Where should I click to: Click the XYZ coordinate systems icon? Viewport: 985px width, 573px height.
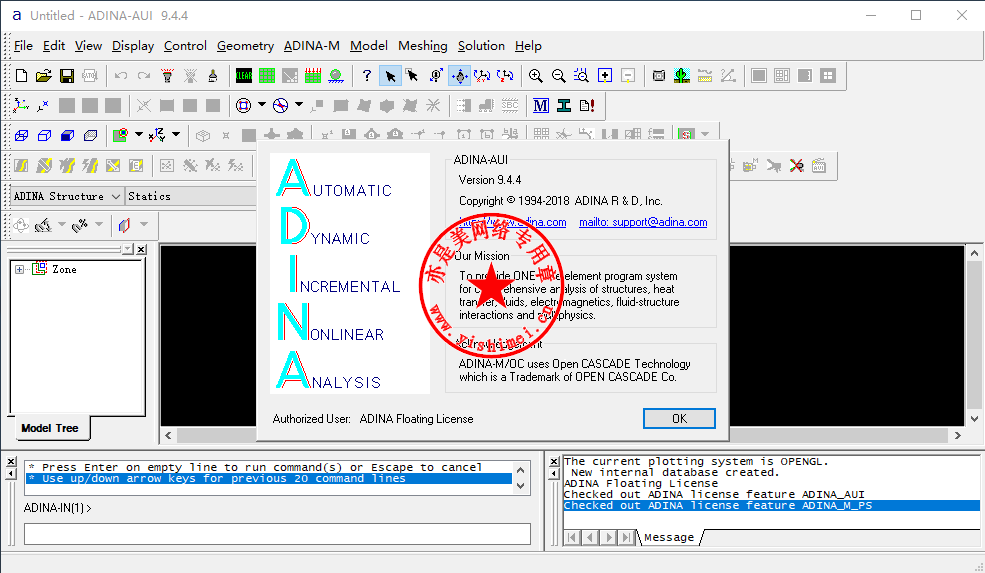coord(21,106)
